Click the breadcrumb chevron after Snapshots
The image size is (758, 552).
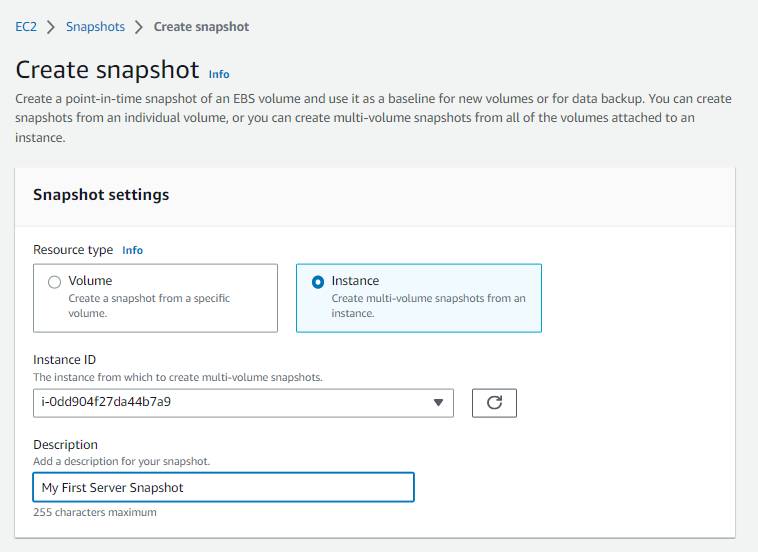coord(139,27)
